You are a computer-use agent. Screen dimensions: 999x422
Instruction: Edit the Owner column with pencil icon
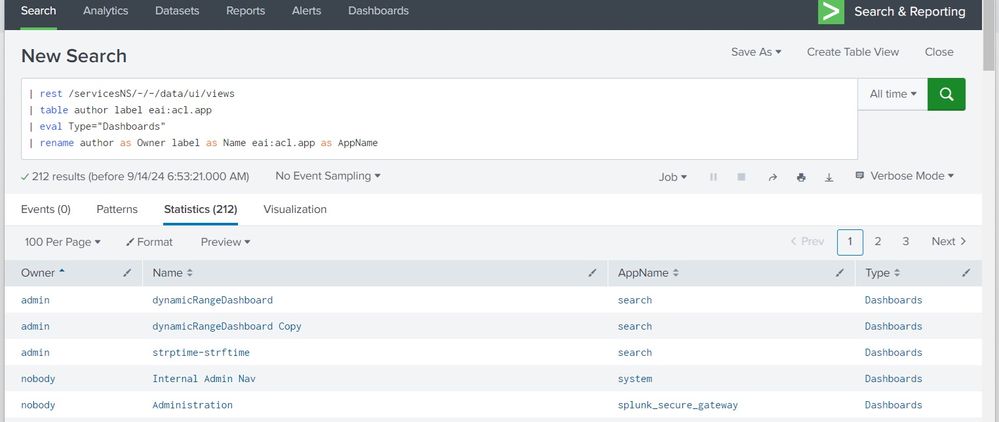click(127, 273)
